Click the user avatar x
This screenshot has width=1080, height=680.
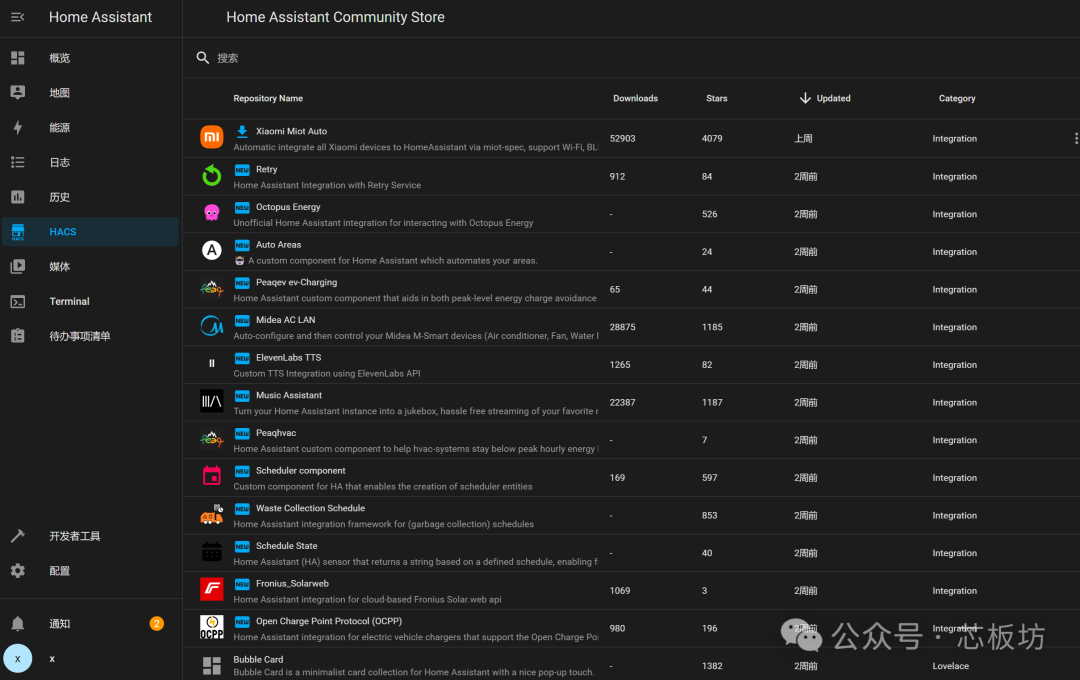[x=18, y=659]
